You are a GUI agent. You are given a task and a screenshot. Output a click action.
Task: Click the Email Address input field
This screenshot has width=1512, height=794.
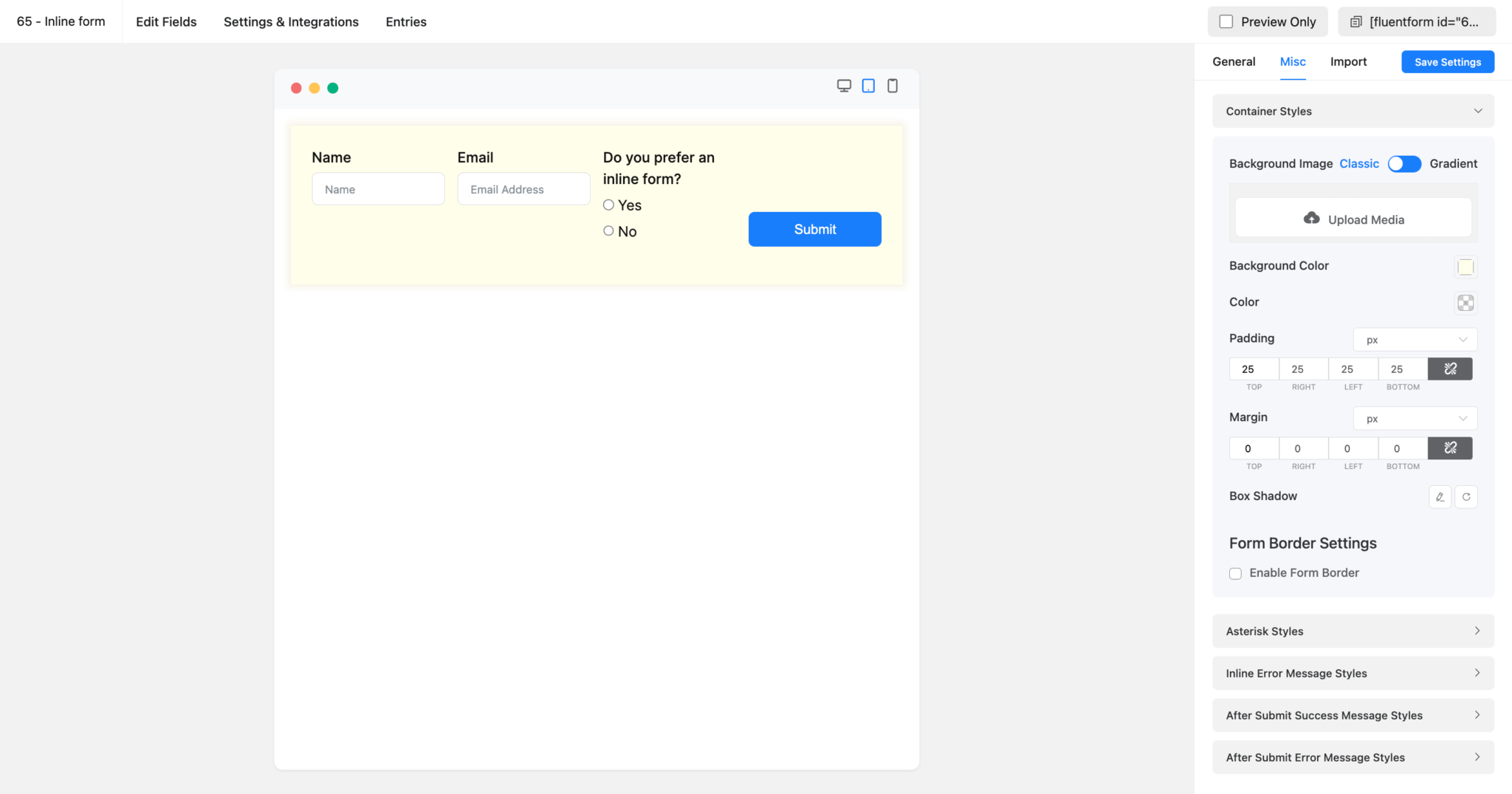pyautogui.click(x=523, y=189)
